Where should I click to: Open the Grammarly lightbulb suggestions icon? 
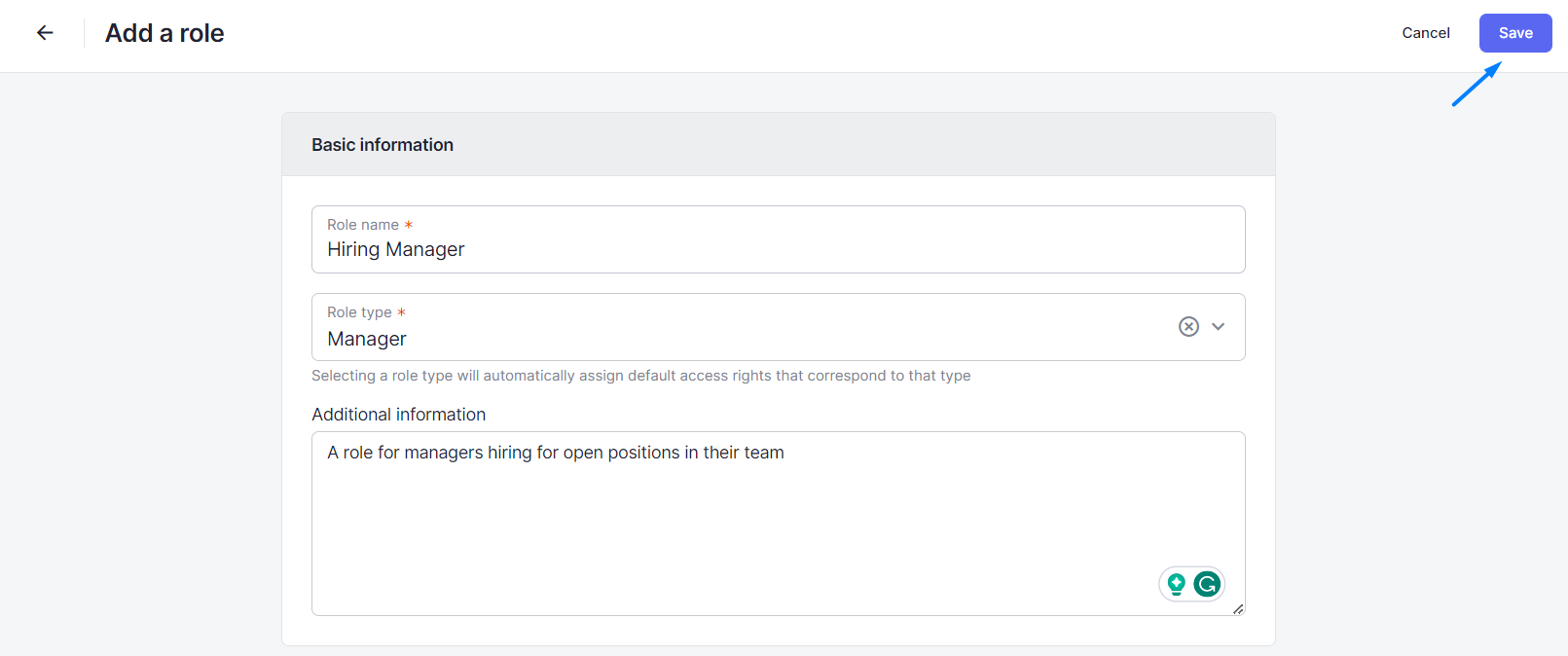point(1176,584)
